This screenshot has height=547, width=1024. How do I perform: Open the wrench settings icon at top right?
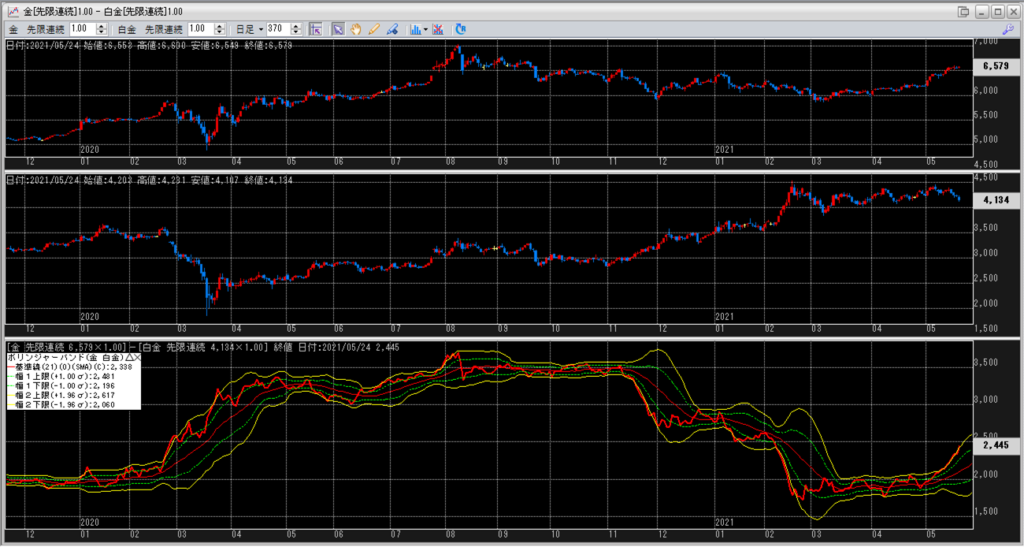pos(1008,29)
